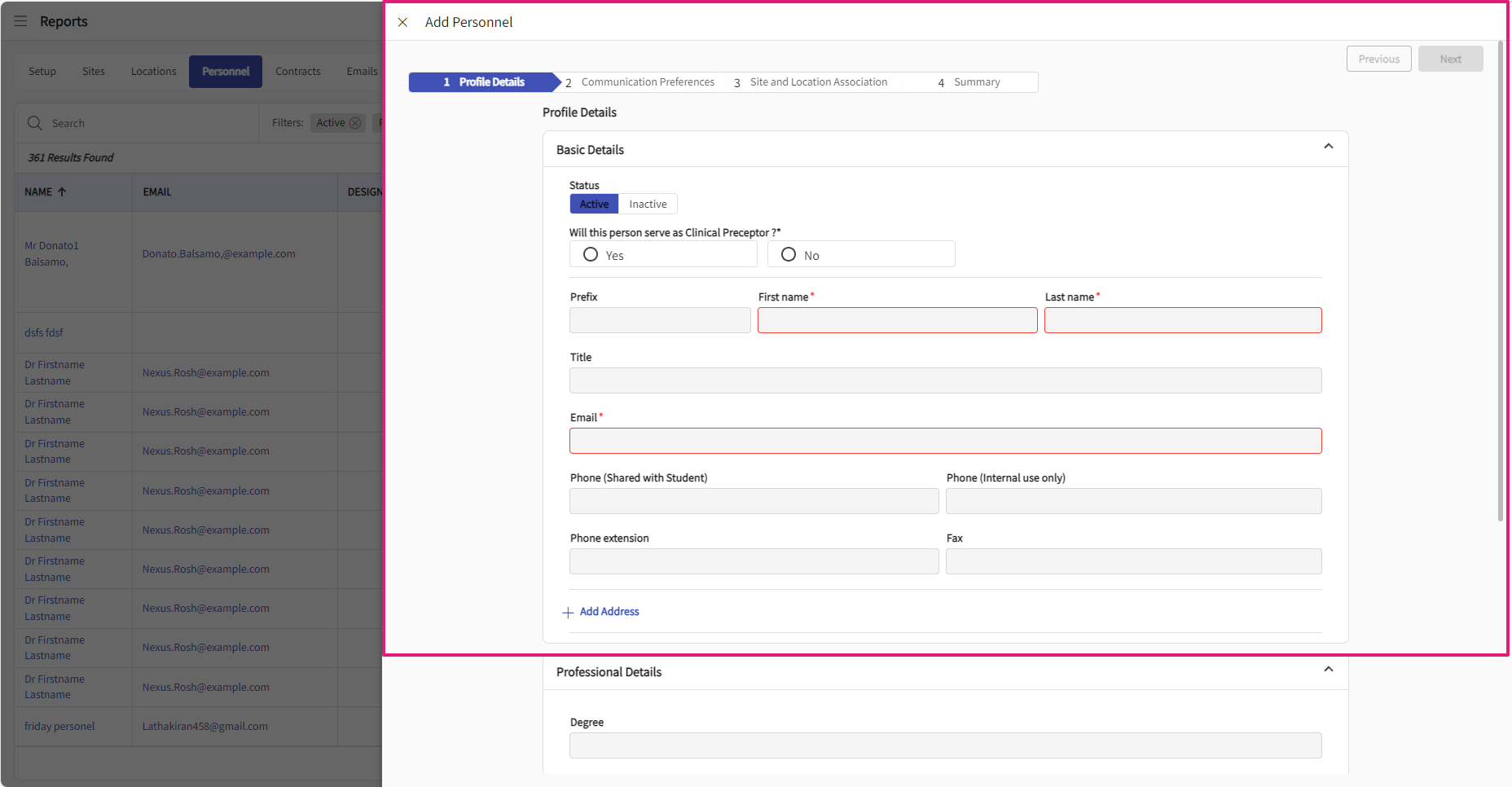This screenshot has height=787, width=1512.
Task: Go to Summary step
Action: click(969, 82)
